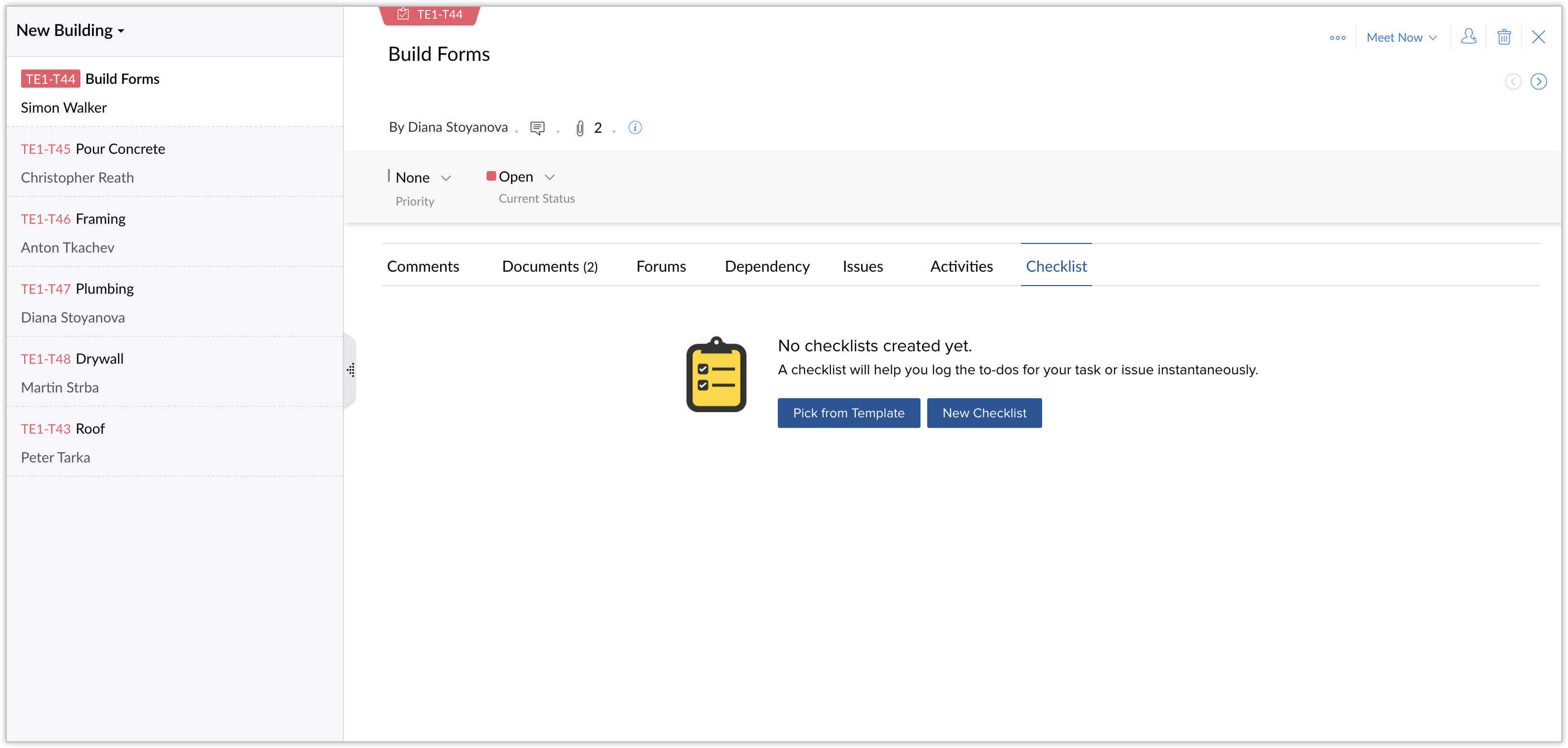Open the comments speech bubble icon
Viewport: 1568px width, 748px height.
(x=537, y=128)
